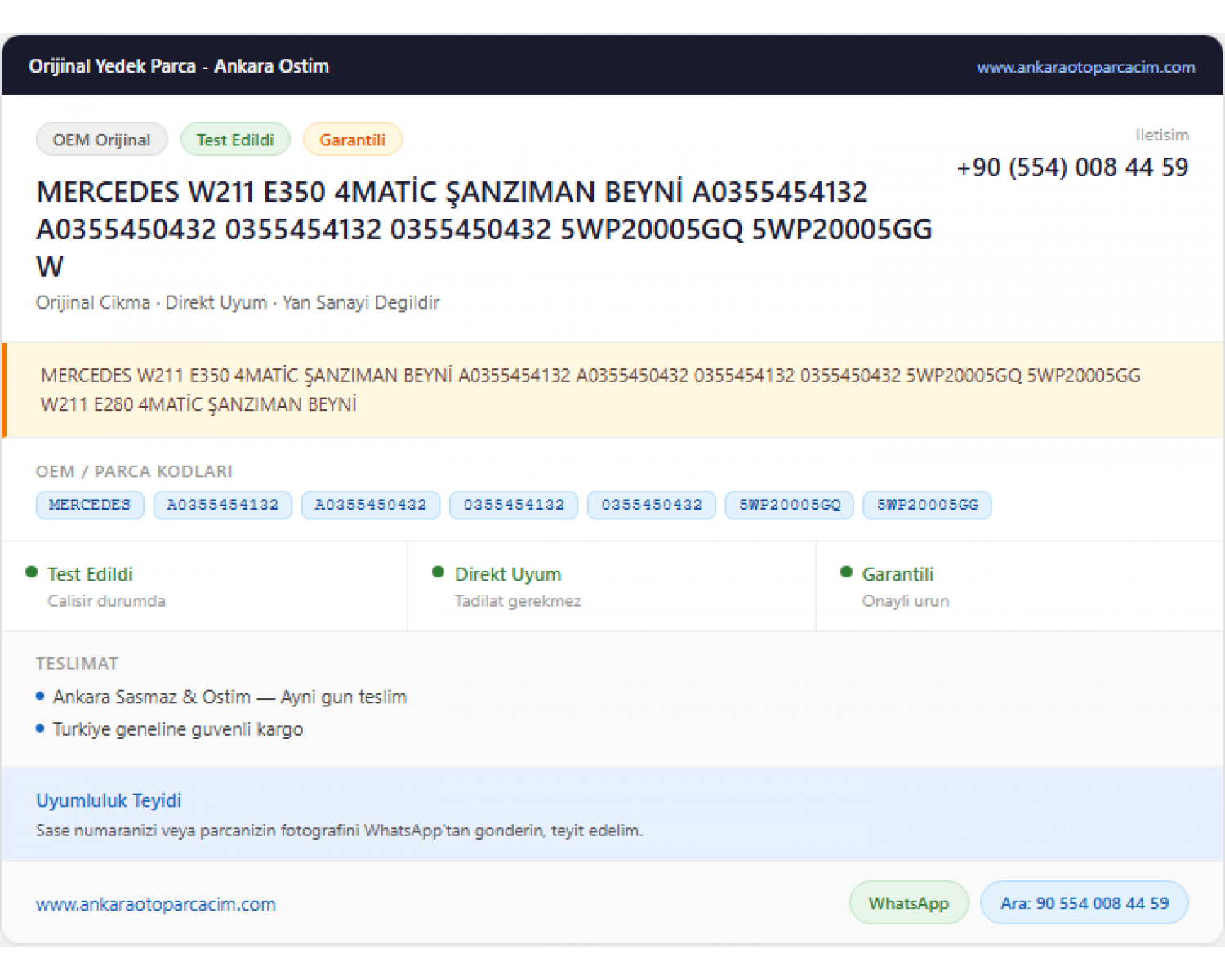Click the green dot beside Garantili feature
The height and width of the screenshot is (980, 1225).
[x=846, y=572]
